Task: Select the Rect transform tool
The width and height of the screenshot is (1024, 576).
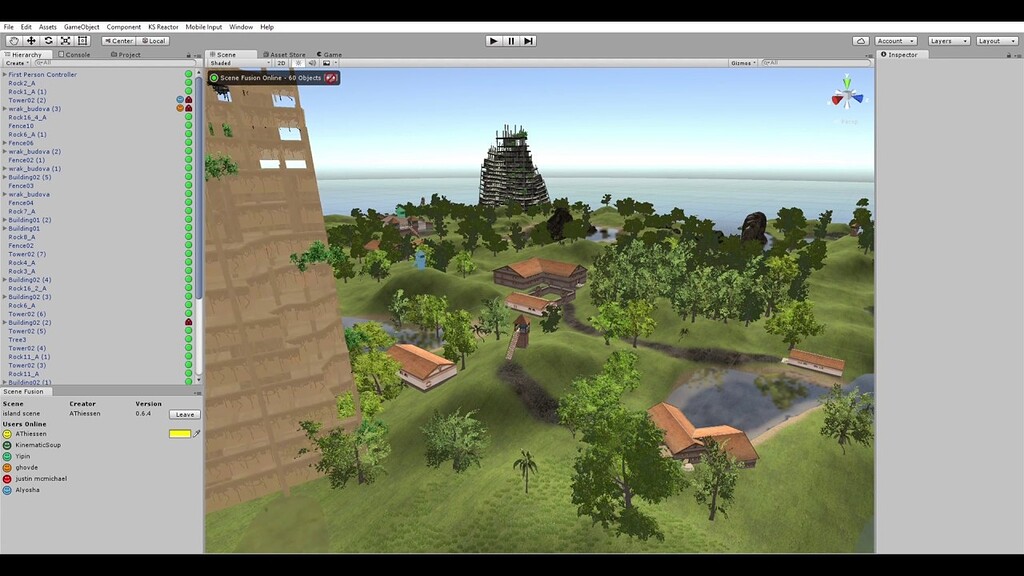Action: click(82, 40)
